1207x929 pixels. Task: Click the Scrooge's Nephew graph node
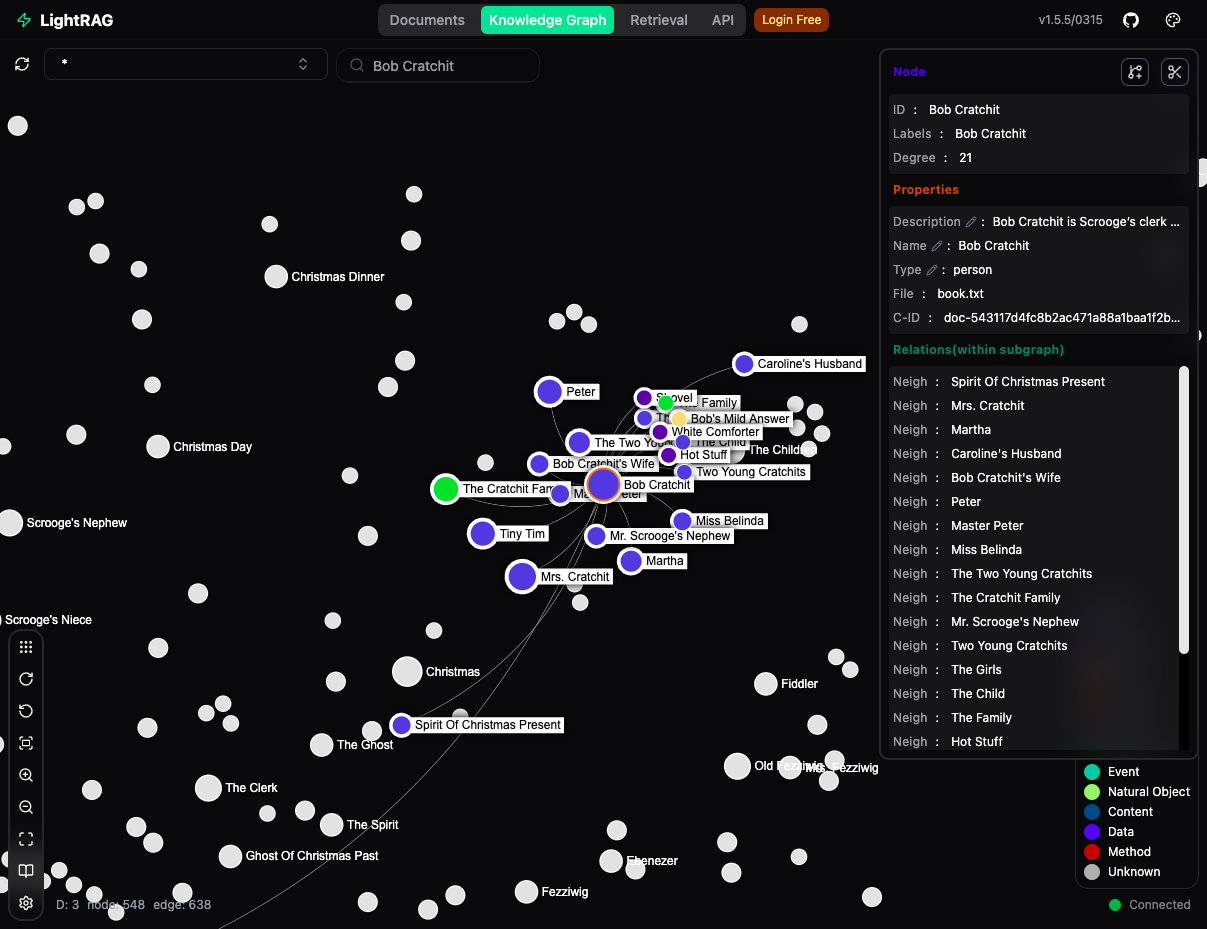click(10, 523)
